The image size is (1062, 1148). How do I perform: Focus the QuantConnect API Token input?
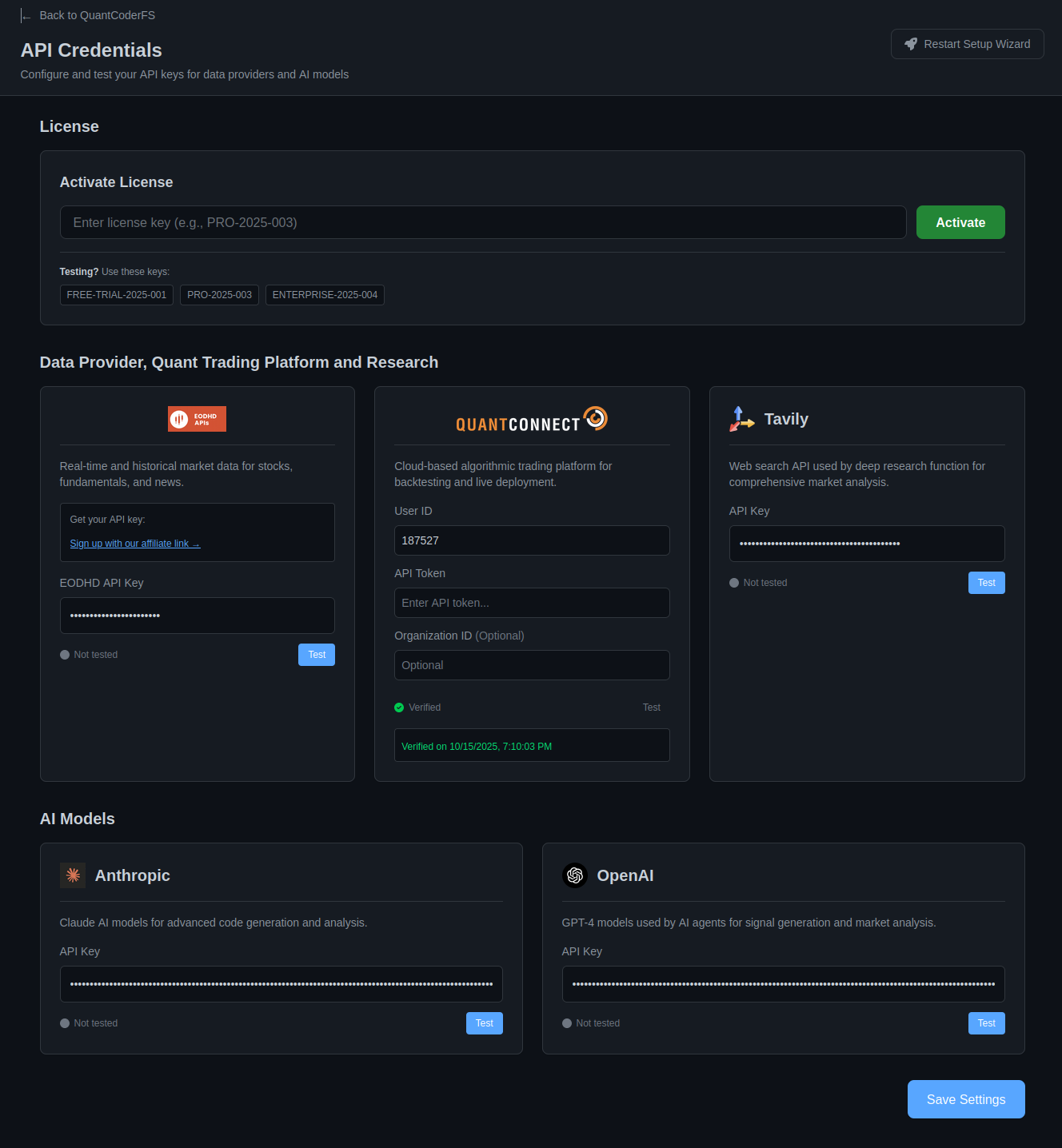pyautogui.click(x=531, y=602)
